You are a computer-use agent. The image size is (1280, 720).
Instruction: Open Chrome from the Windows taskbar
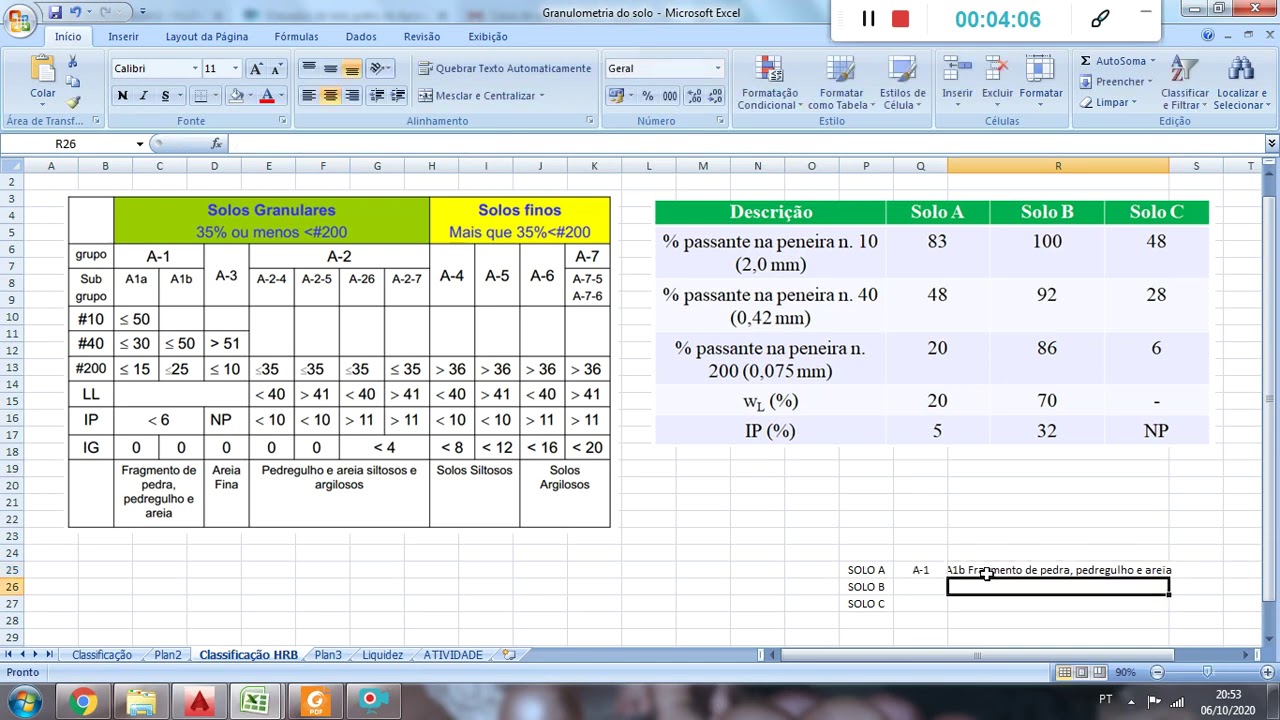coord(84,701)
